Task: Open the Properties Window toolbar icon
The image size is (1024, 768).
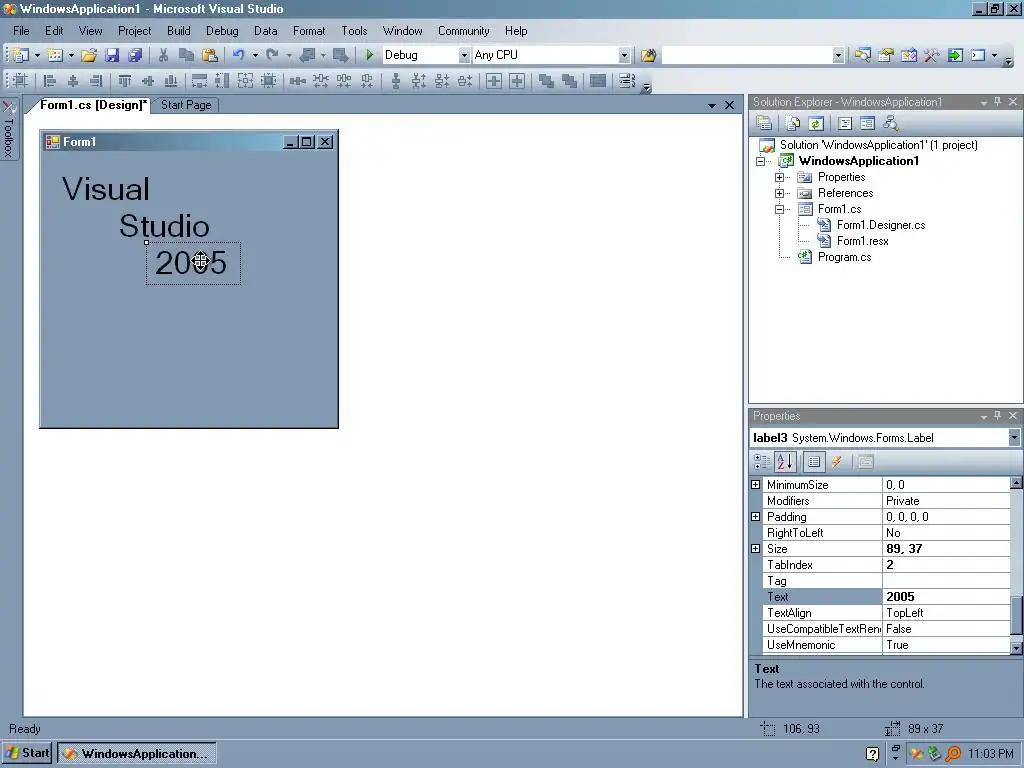Action: pos(886,56)
